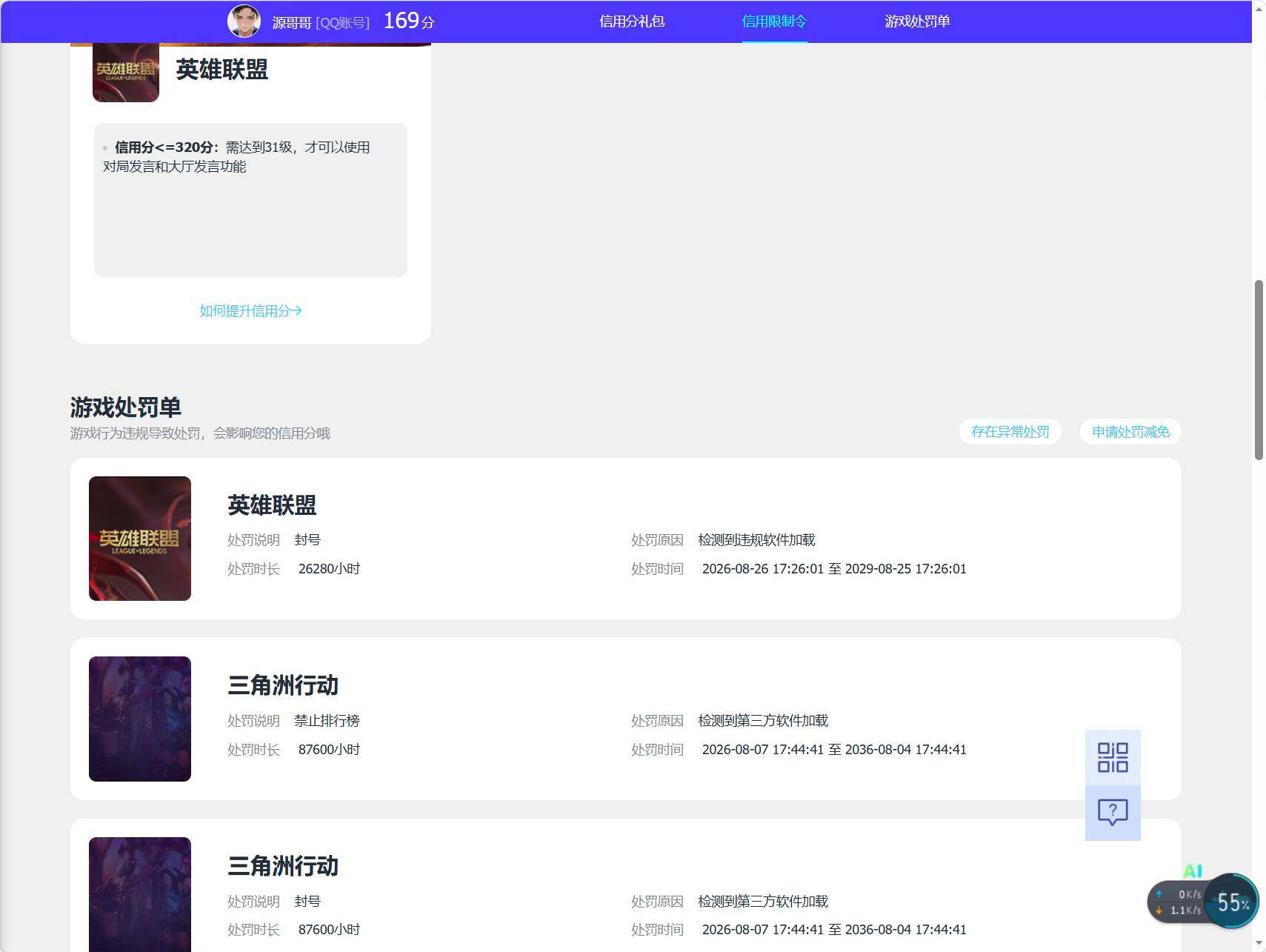Click the 英雄联盟 heading in restriction card
The height and width of the screenshot is (952, 1266).
click(221, 70)
